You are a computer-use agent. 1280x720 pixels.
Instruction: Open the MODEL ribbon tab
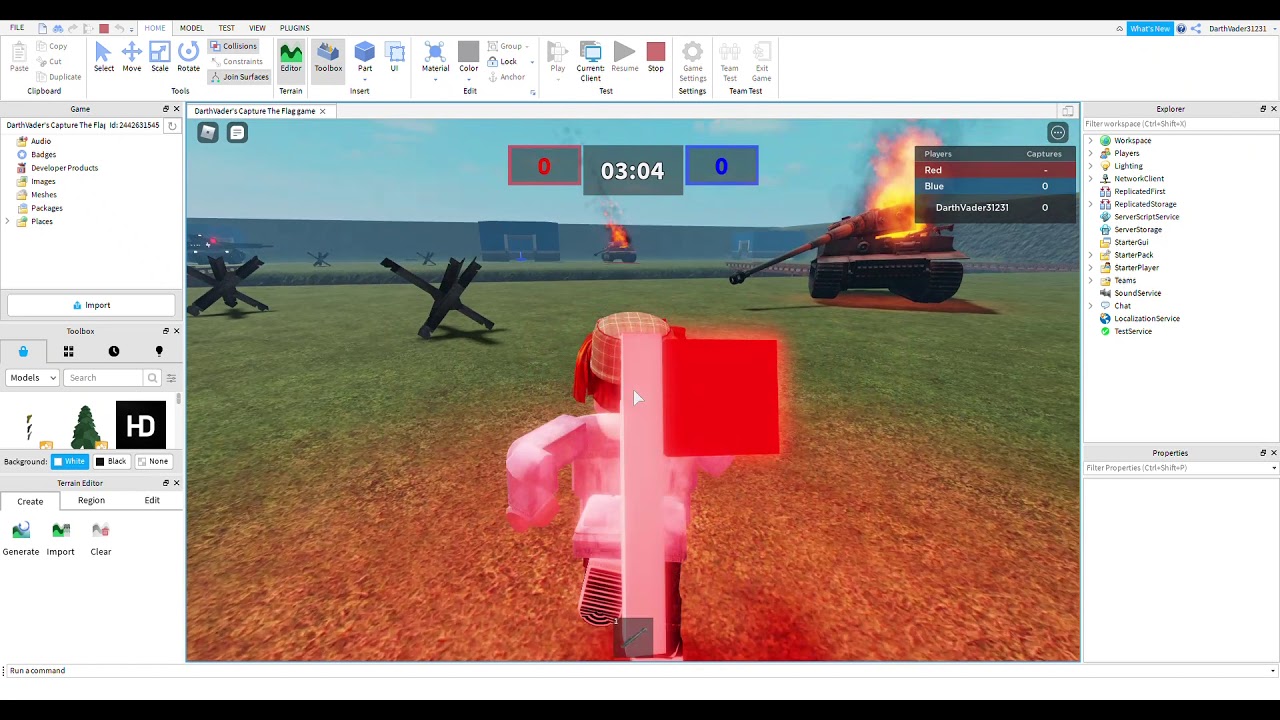pyautogui.click(x=191, y=28)
